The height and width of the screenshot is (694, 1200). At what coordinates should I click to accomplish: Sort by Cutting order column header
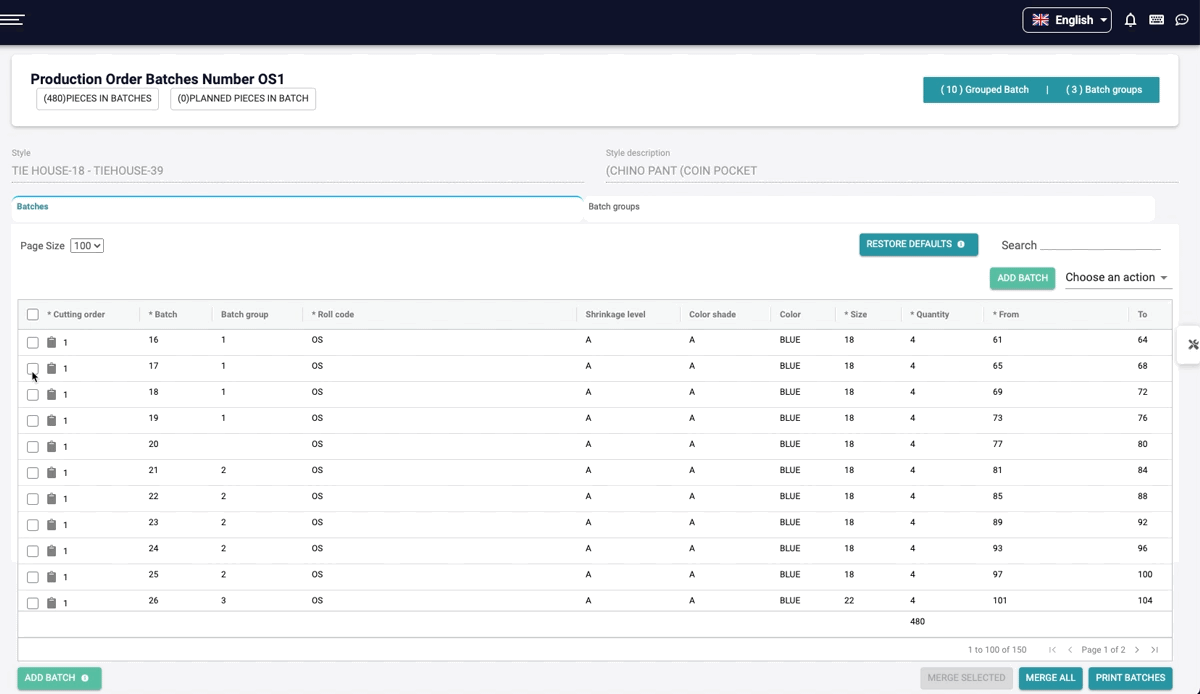click(x=76, y=314)
